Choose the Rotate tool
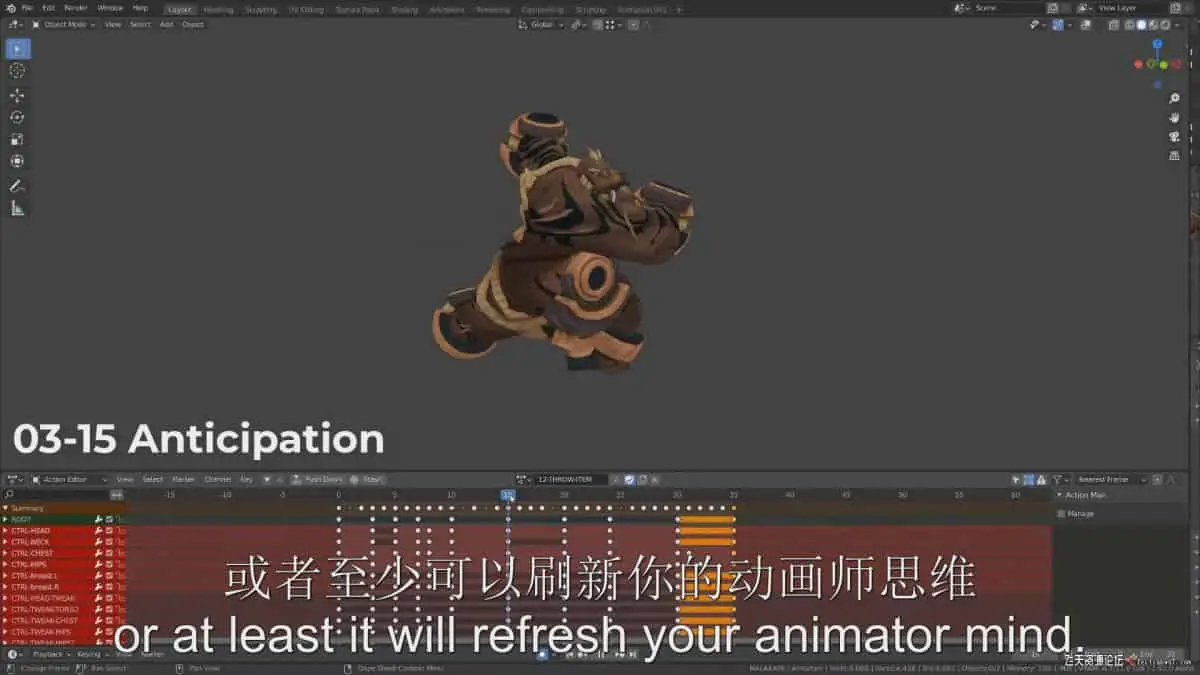This screenshot has height=675, width=1200. pyautogui.click(x=18, y=117)
